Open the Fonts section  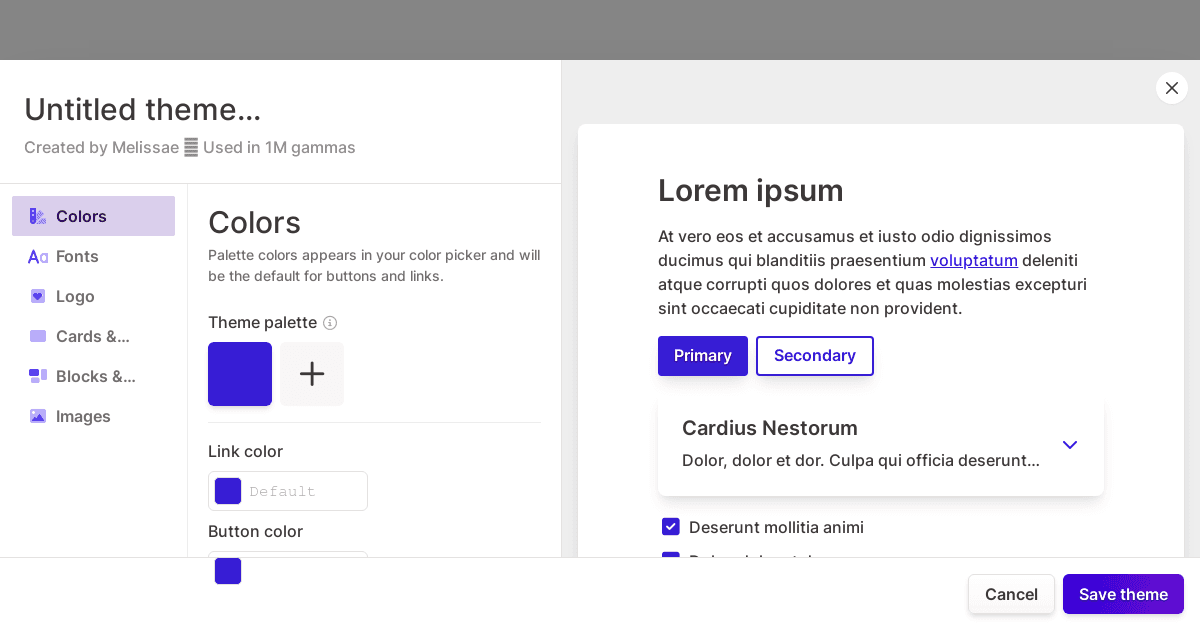(93, 256)
